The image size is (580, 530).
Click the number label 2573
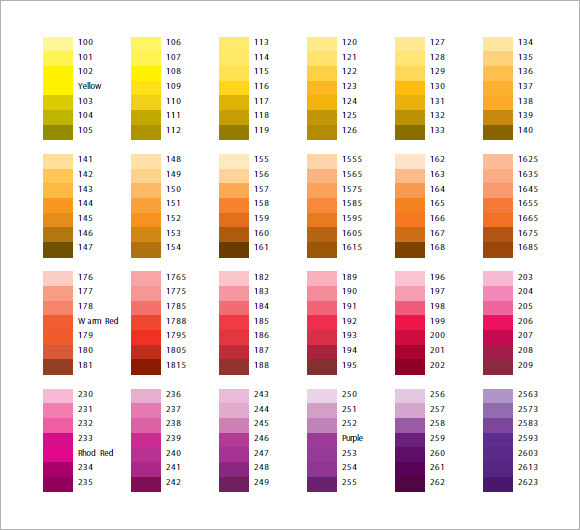pyautogui.click(x=528, y=409)
